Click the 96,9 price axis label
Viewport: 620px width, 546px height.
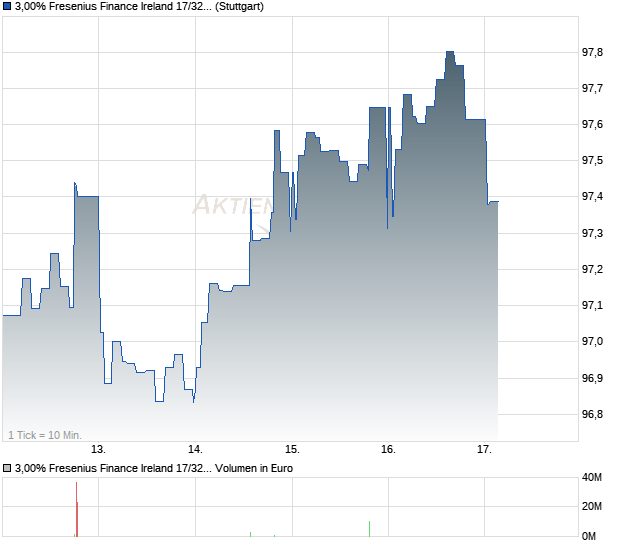coord(592,378)
